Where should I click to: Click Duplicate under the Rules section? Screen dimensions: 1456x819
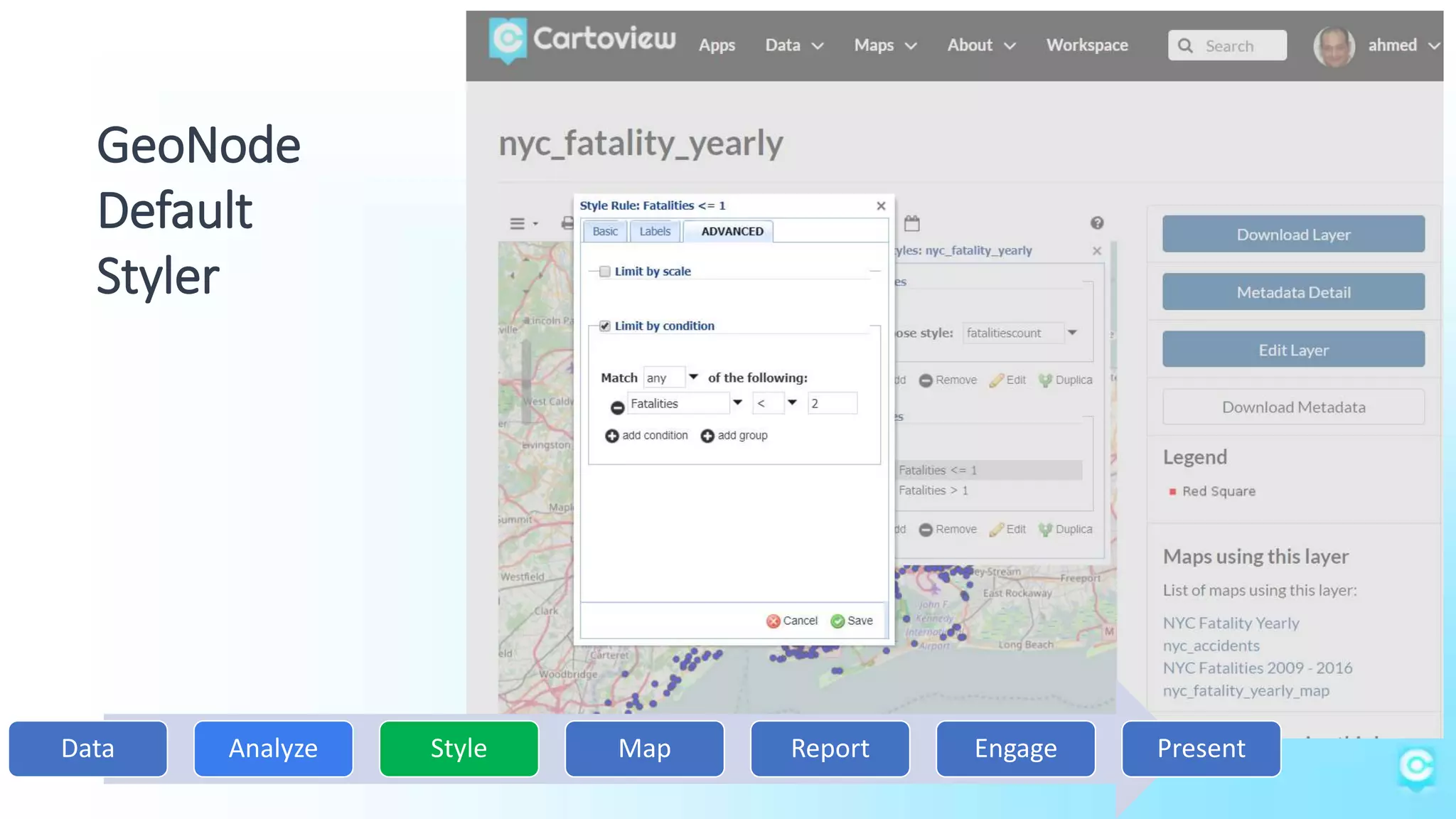(1066, 530)
